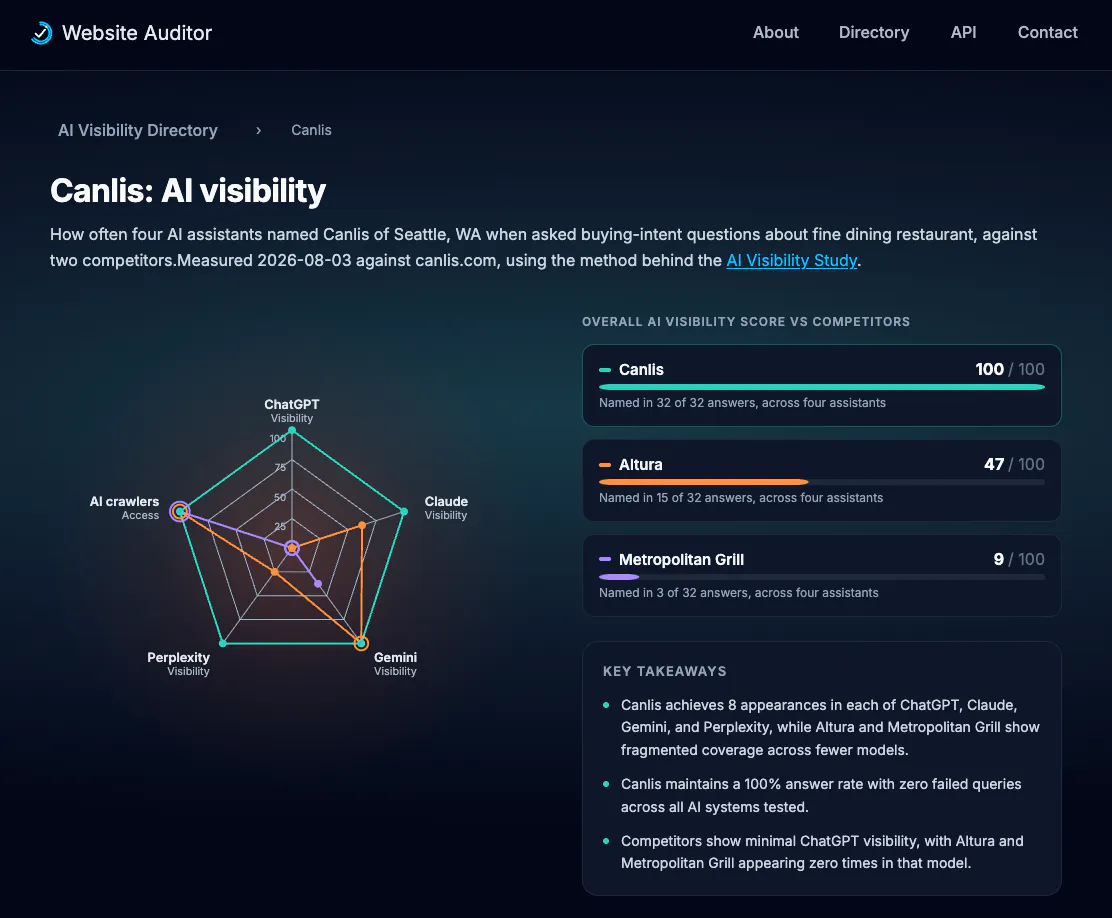Open the Website Auditor home link text
The image size is (1112, 918).
tap(137, 33)
